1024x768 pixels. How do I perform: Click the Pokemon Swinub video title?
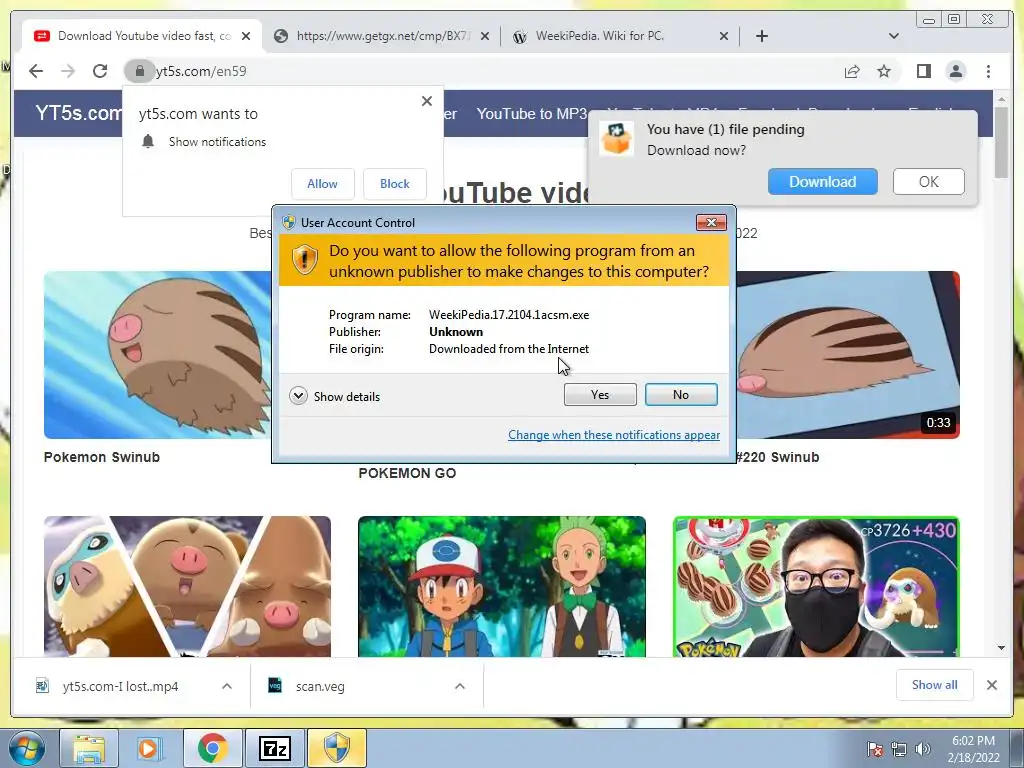click(102, 457)
